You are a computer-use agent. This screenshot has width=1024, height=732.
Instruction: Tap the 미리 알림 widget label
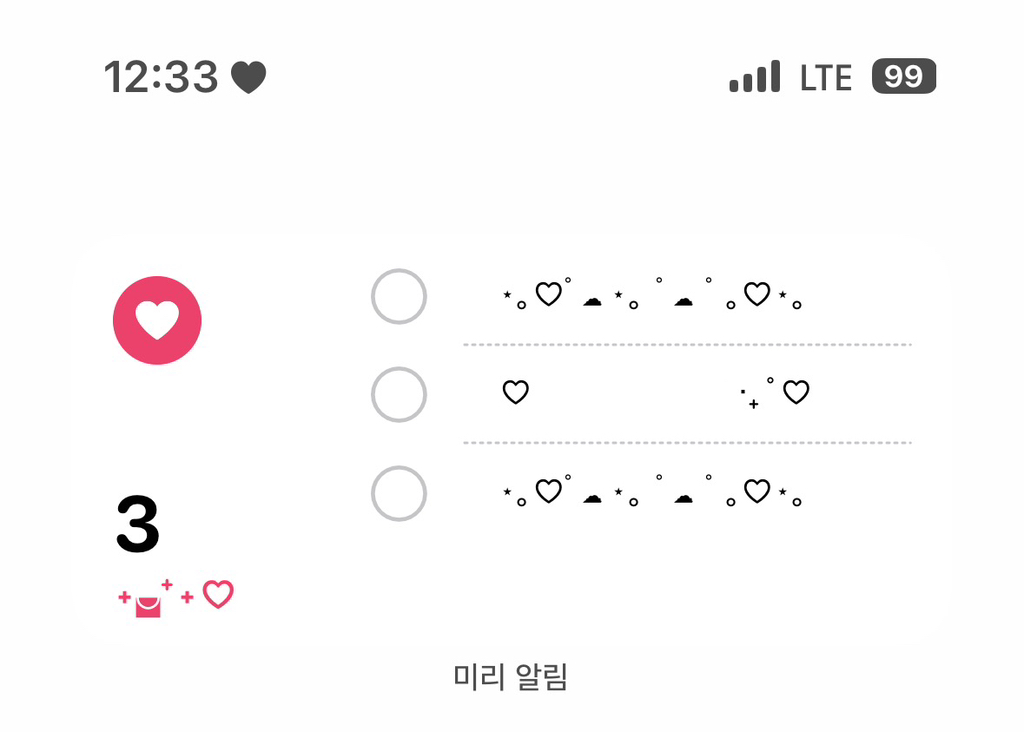(x=511, y=678)
